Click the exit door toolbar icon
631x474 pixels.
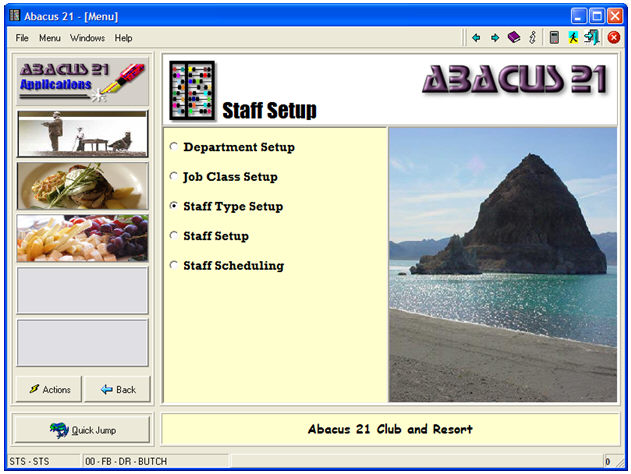(x=592, y=38)
